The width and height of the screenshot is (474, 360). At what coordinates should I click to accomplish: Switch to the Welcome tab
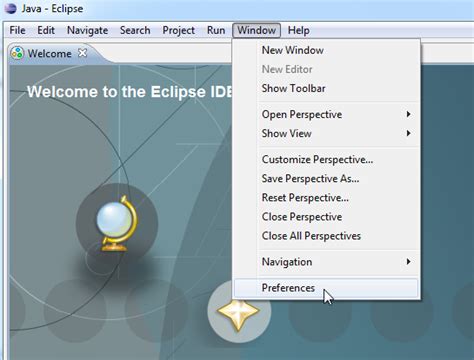49,53
